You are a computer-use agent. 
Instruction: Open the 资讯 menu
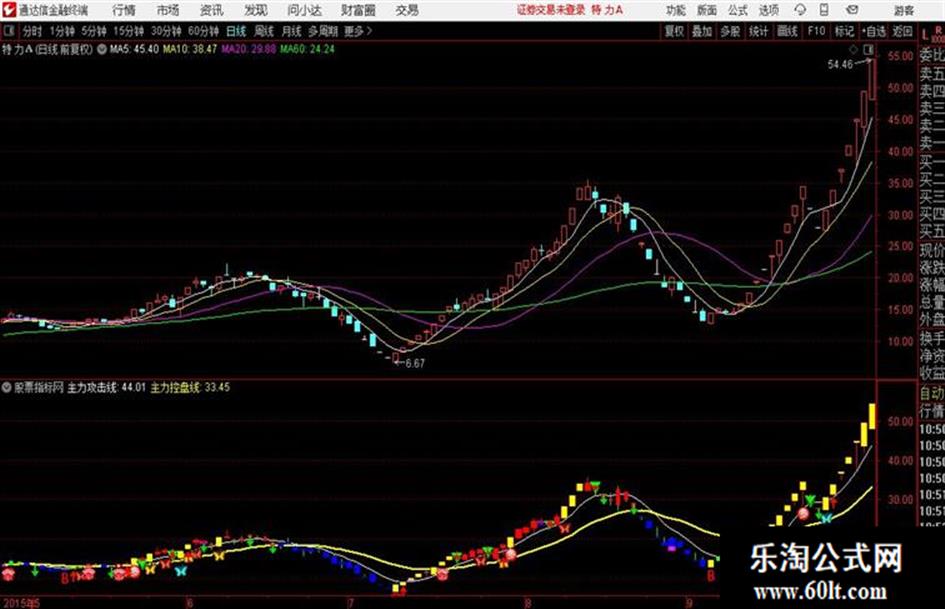212,10
